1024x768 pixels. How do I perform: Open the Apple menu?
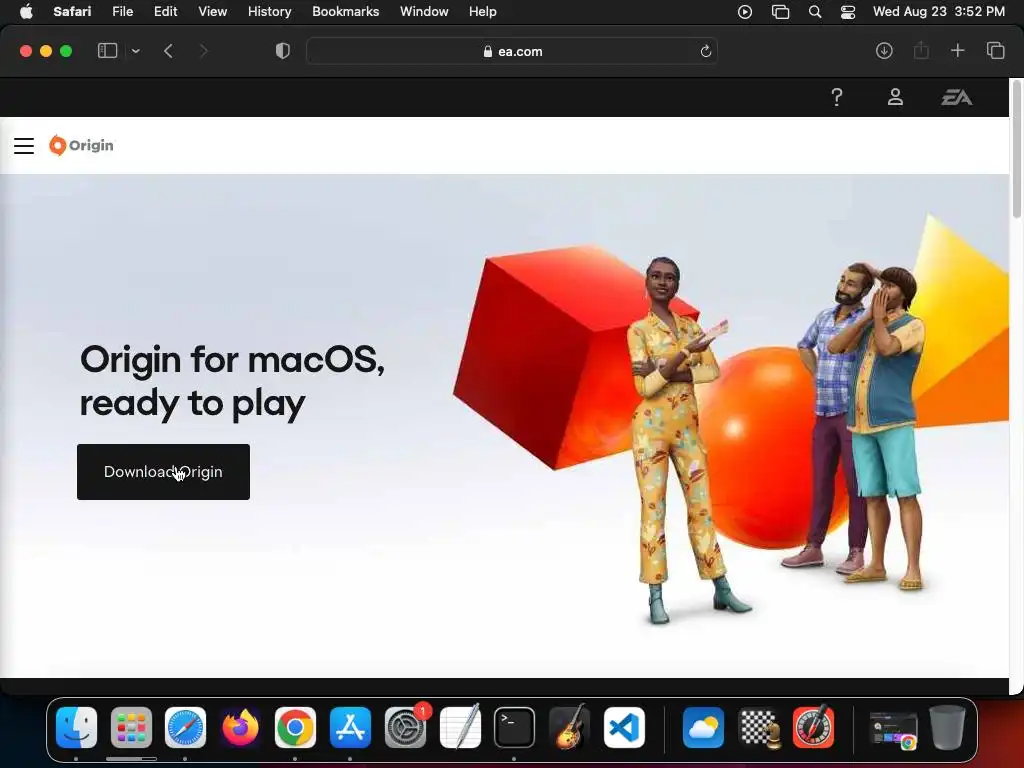point(26,12)
